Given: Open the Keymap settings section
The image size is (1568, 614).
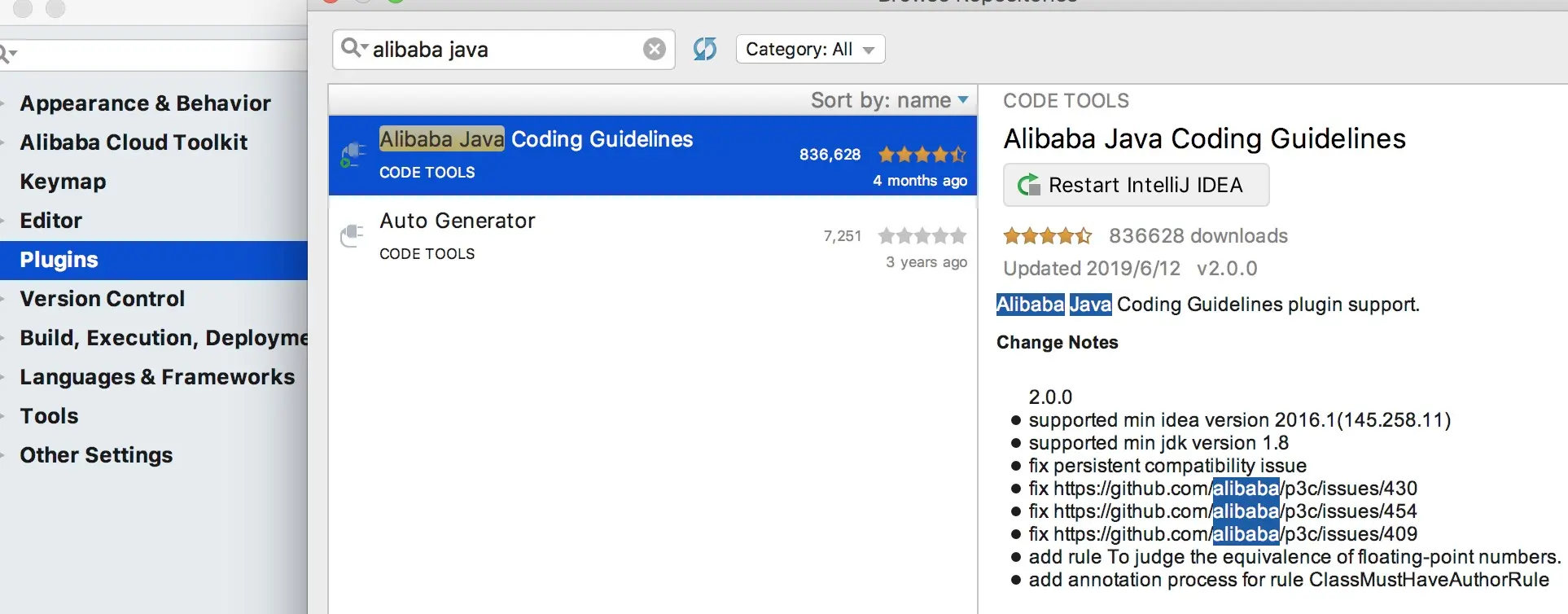Looking at the screenshot, I should pos(63,182).
